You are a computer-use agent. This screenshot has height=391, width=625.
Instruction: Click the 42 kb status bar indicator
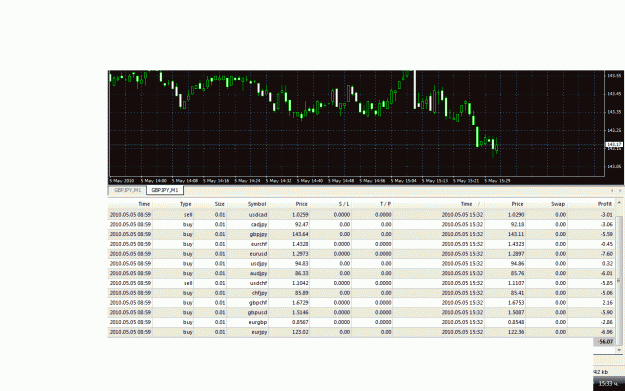[601, 371]
